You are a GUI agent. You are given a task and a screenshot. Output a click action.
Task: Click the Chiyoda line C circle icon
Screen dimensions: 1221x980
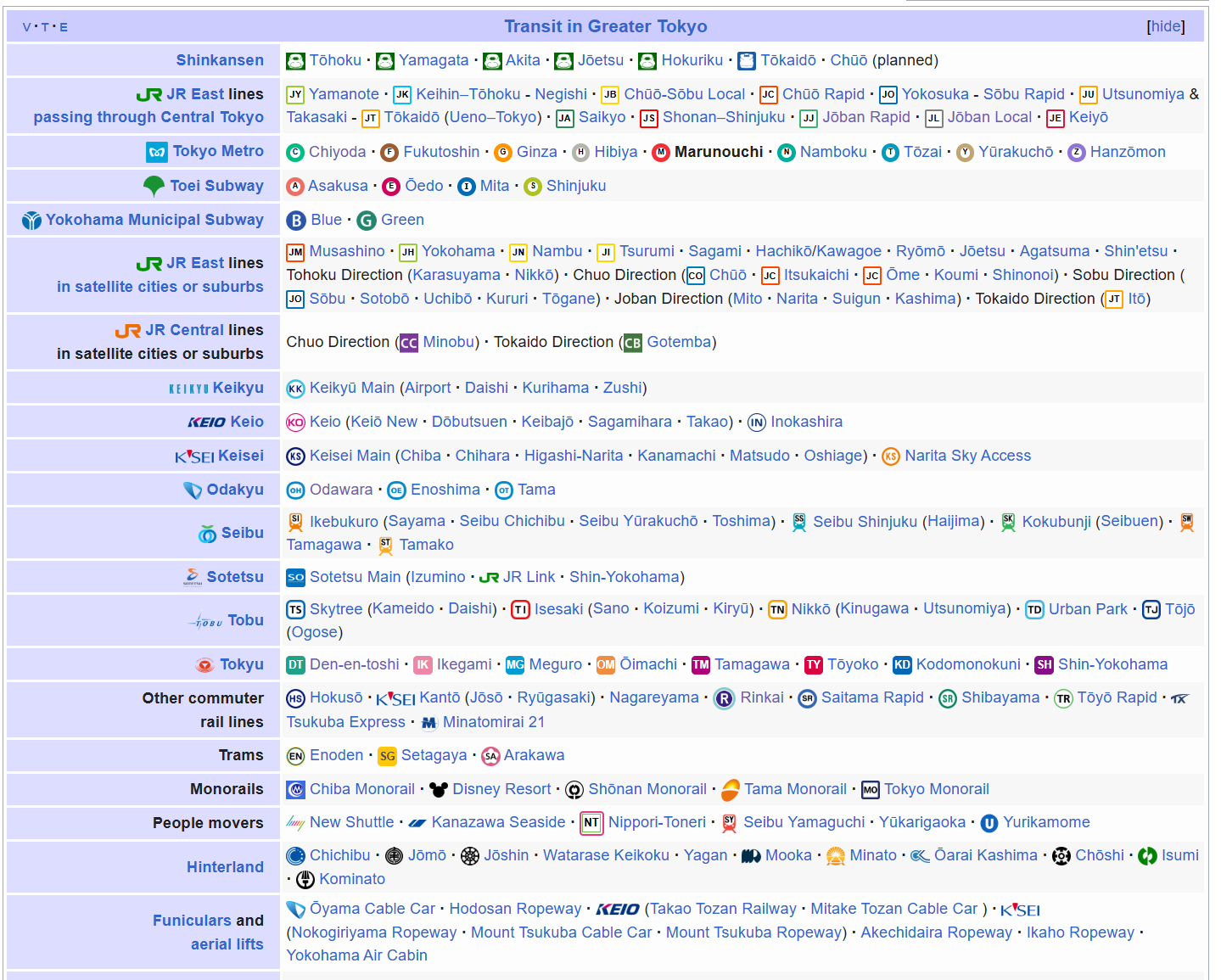coord(295,153)
